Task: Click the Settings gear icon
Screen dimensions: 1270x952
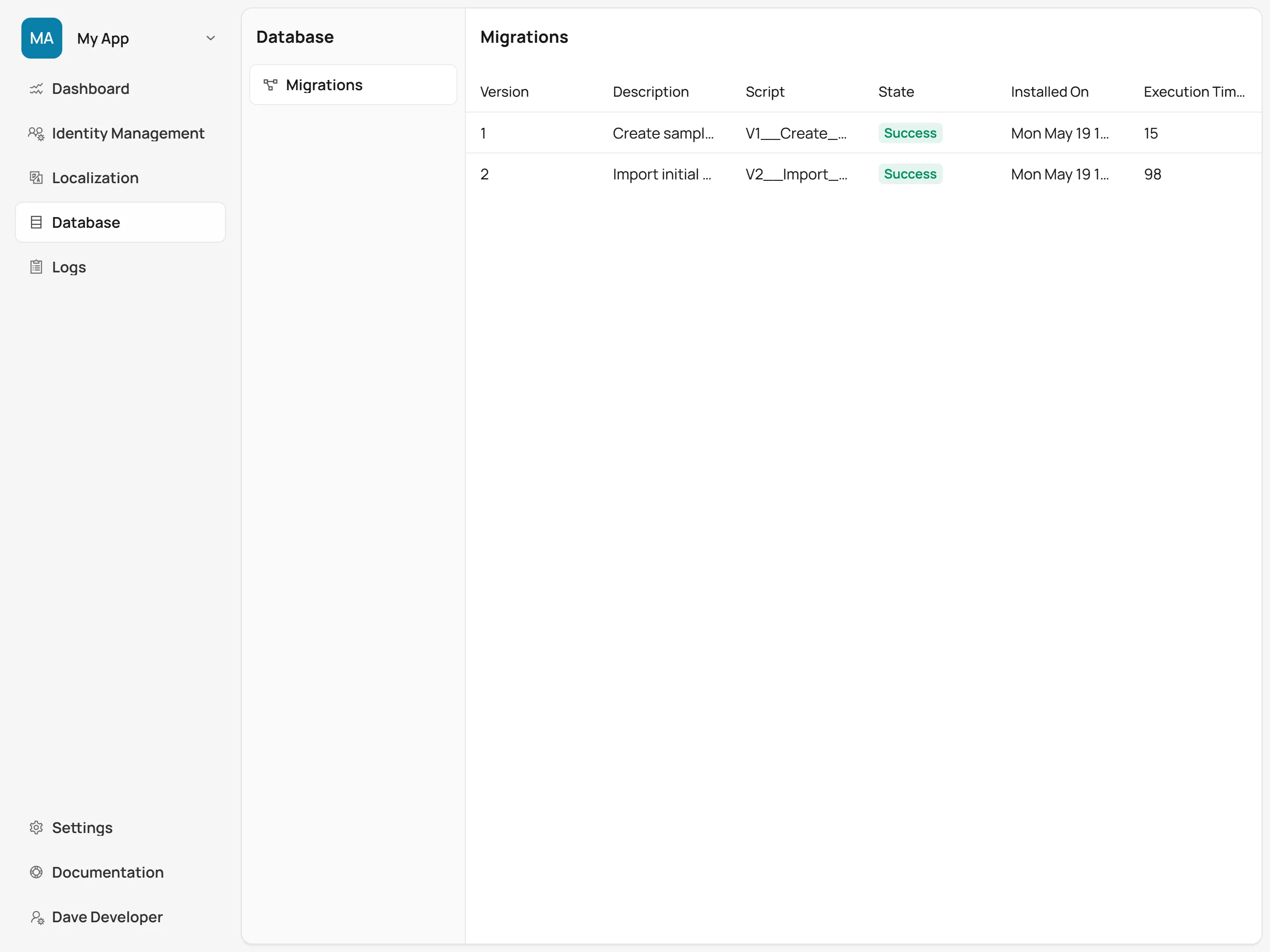Action: click(x=36, y=827)
